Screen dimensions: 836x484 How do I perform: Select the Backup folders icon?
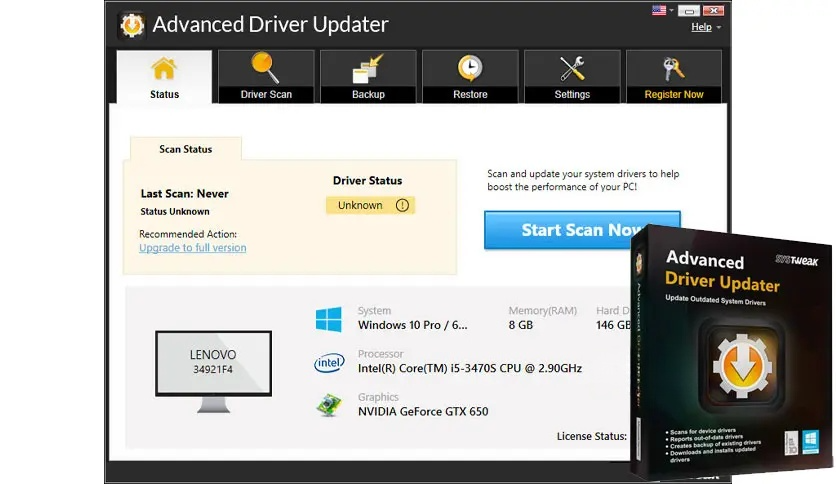(x=367, y=69)
